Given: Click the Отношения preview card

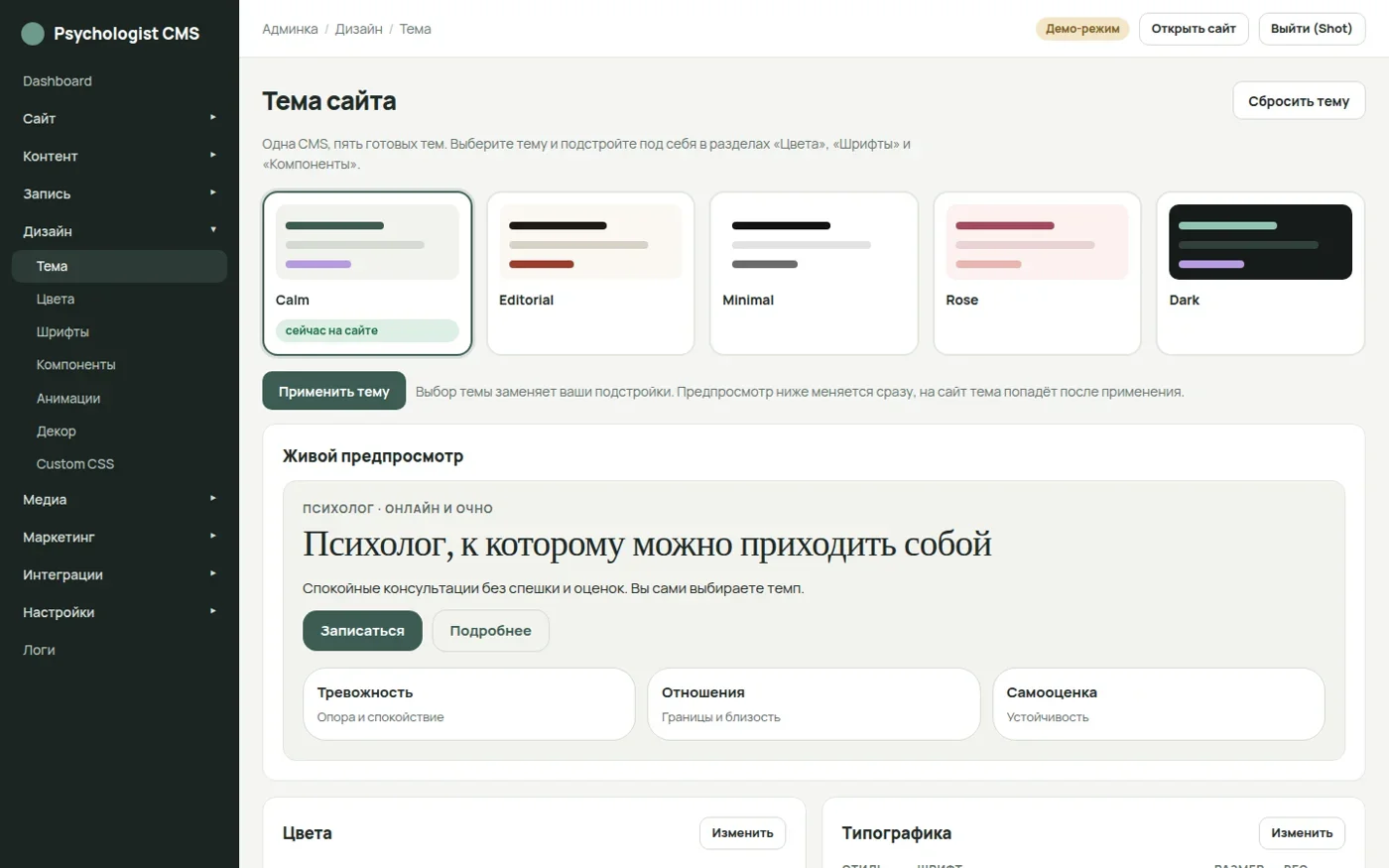Looking at the screenshot, I should (814, 704).
